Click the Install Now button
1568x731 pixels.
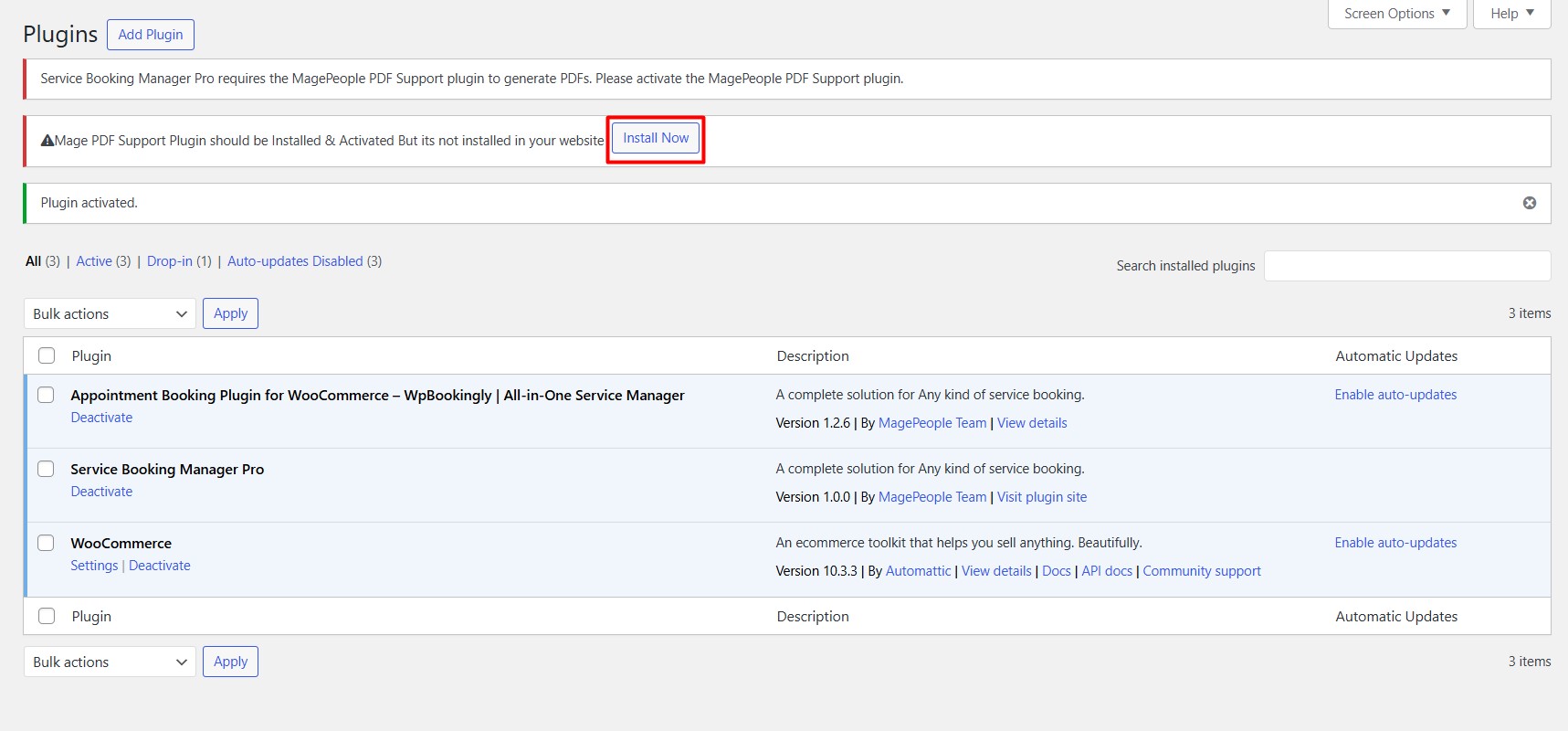pyautogui.click(x=655, y=138)
